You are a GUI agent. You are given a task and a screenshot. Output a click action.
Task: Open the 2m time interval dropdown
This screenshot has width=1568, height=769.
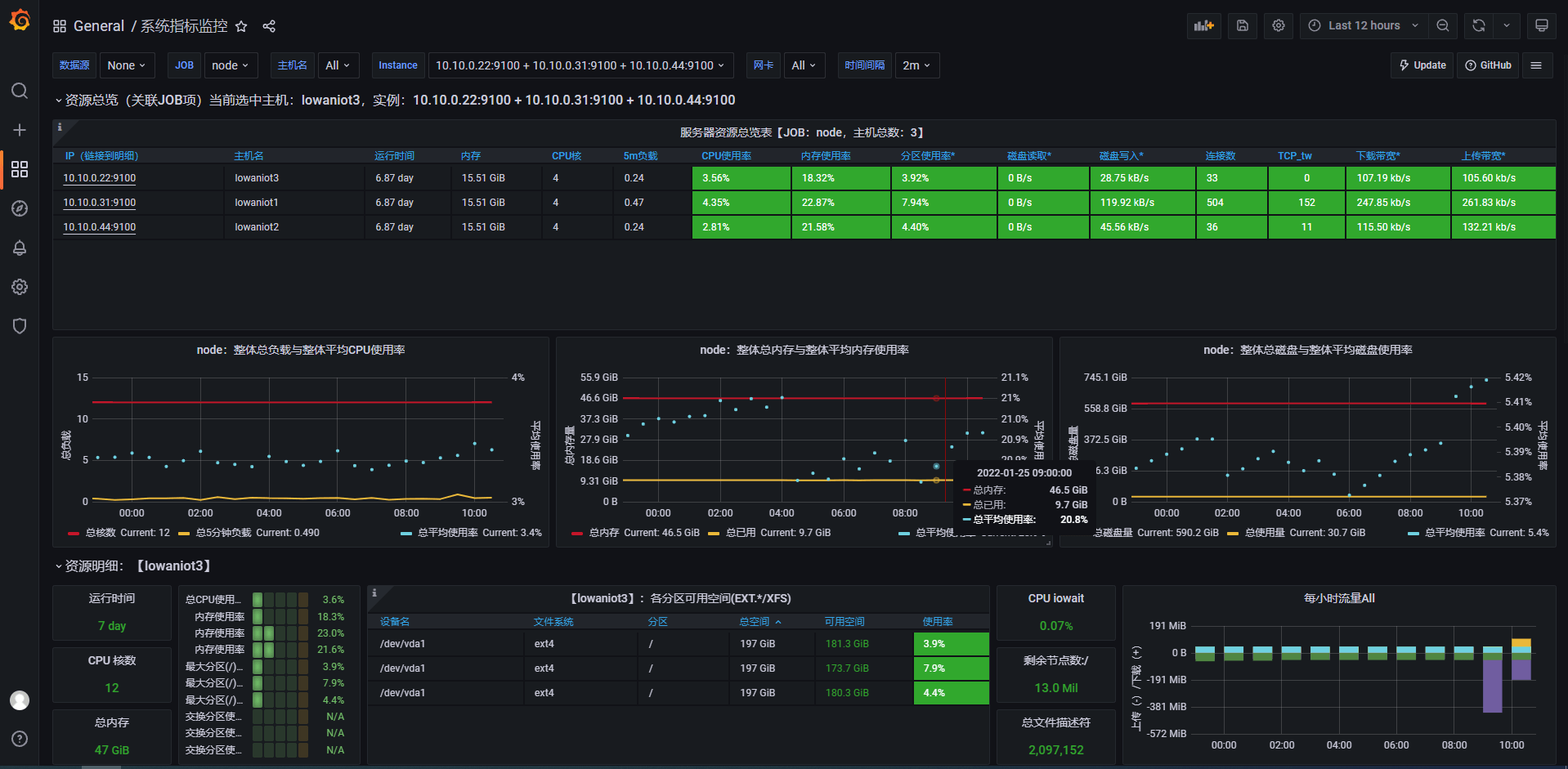[917, 65]
